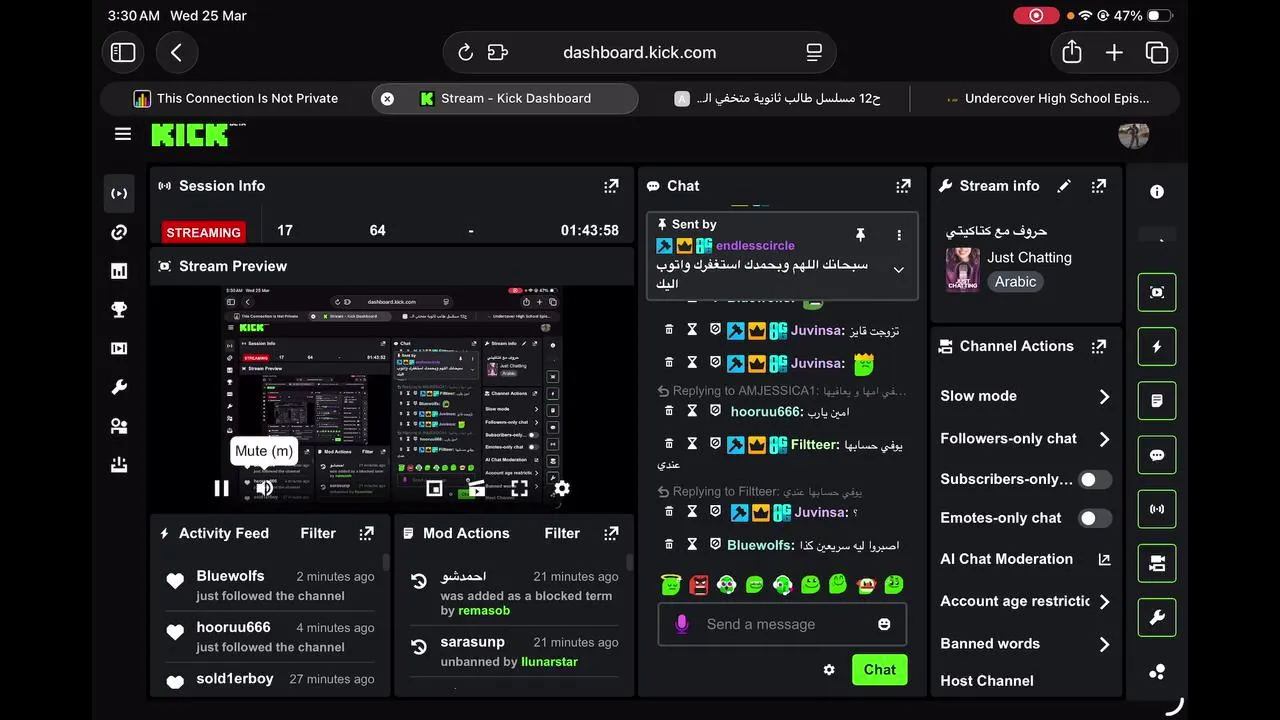This screenshot has width=1280, height=720.
Task: Edit Stream info with pencil icon
Action: click(1064, 186)
